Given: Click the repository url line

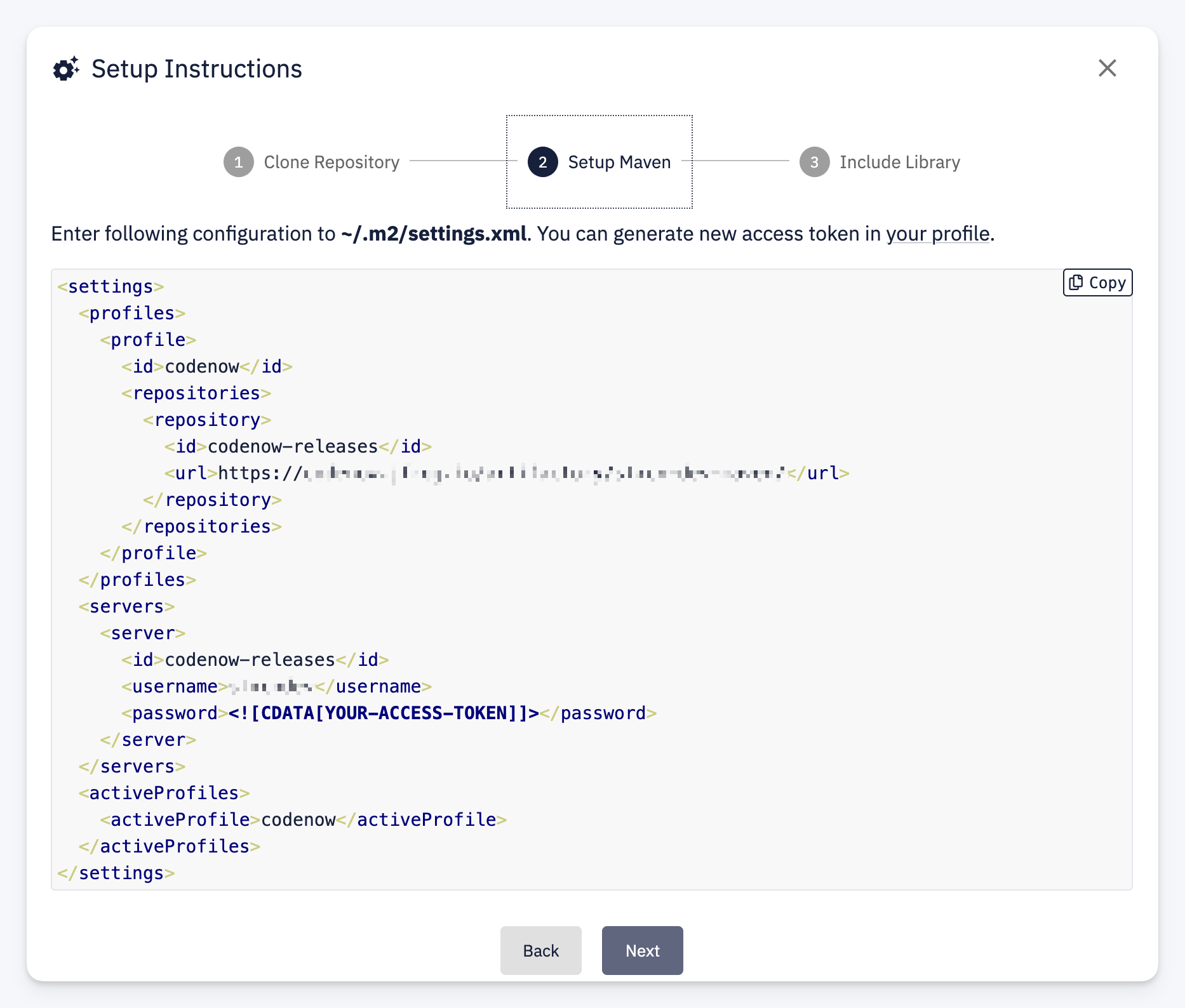Looking at the screenshot, I should click(507, 473).
